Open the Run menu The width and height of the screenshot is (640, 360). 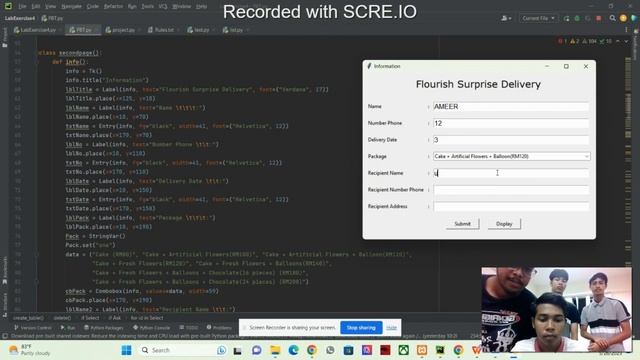pos(132,6)
